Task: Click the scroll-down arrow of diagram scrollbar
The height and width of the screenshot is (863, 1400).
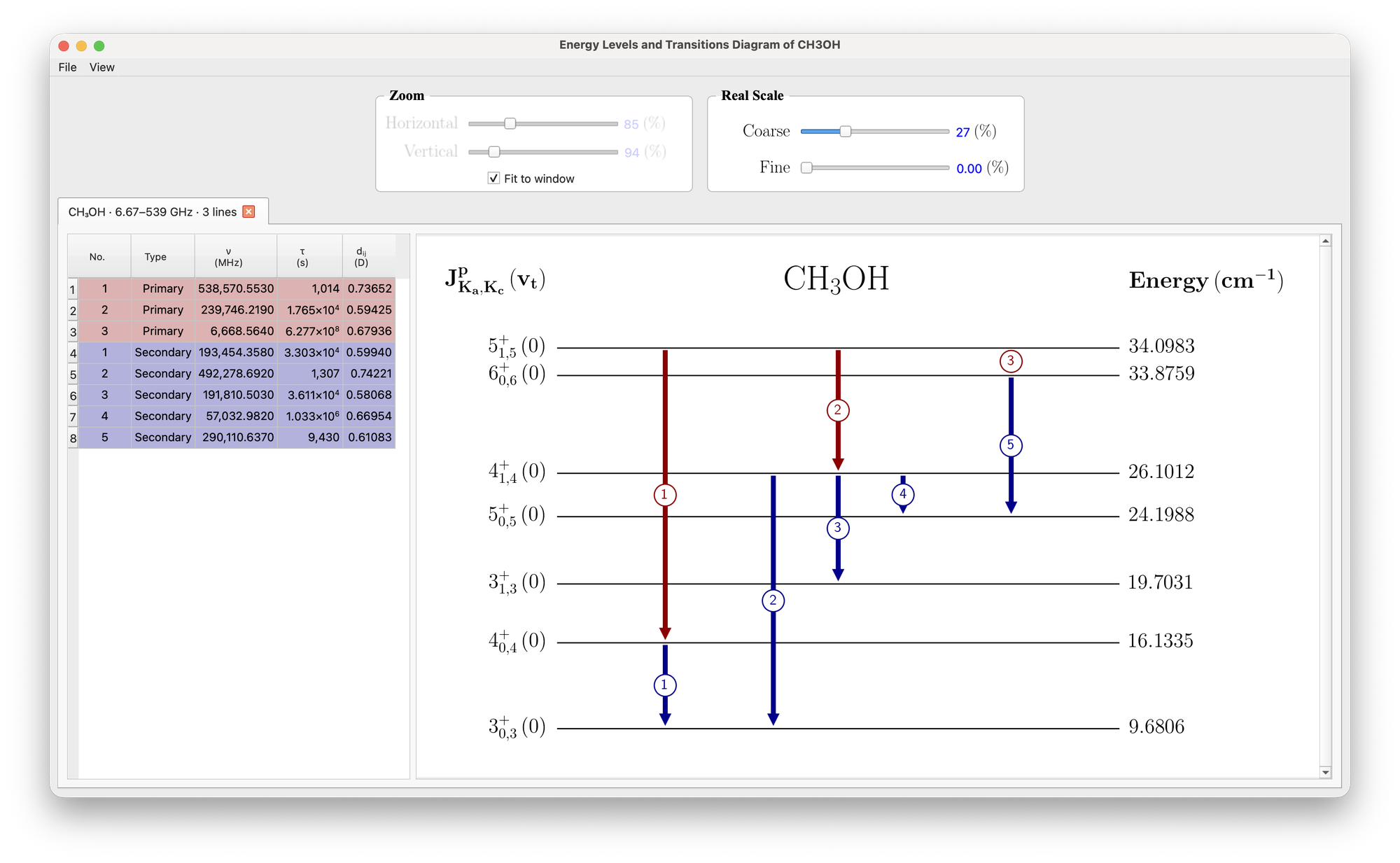Action: click(x=1325, y=772)
